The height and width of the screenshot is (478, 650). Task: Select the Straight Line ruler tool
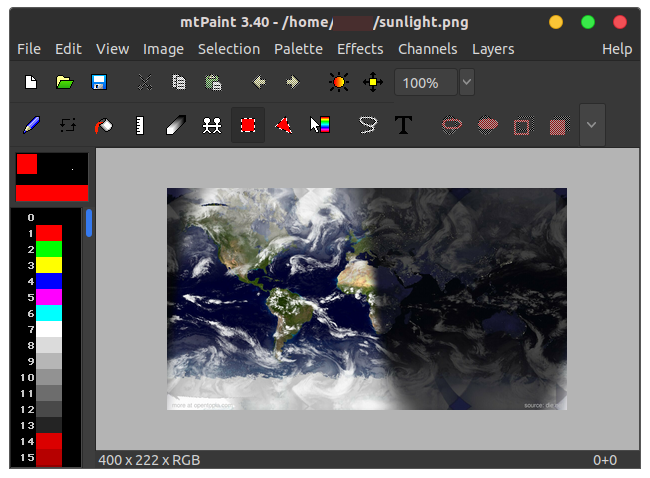[x=140, y=126]
